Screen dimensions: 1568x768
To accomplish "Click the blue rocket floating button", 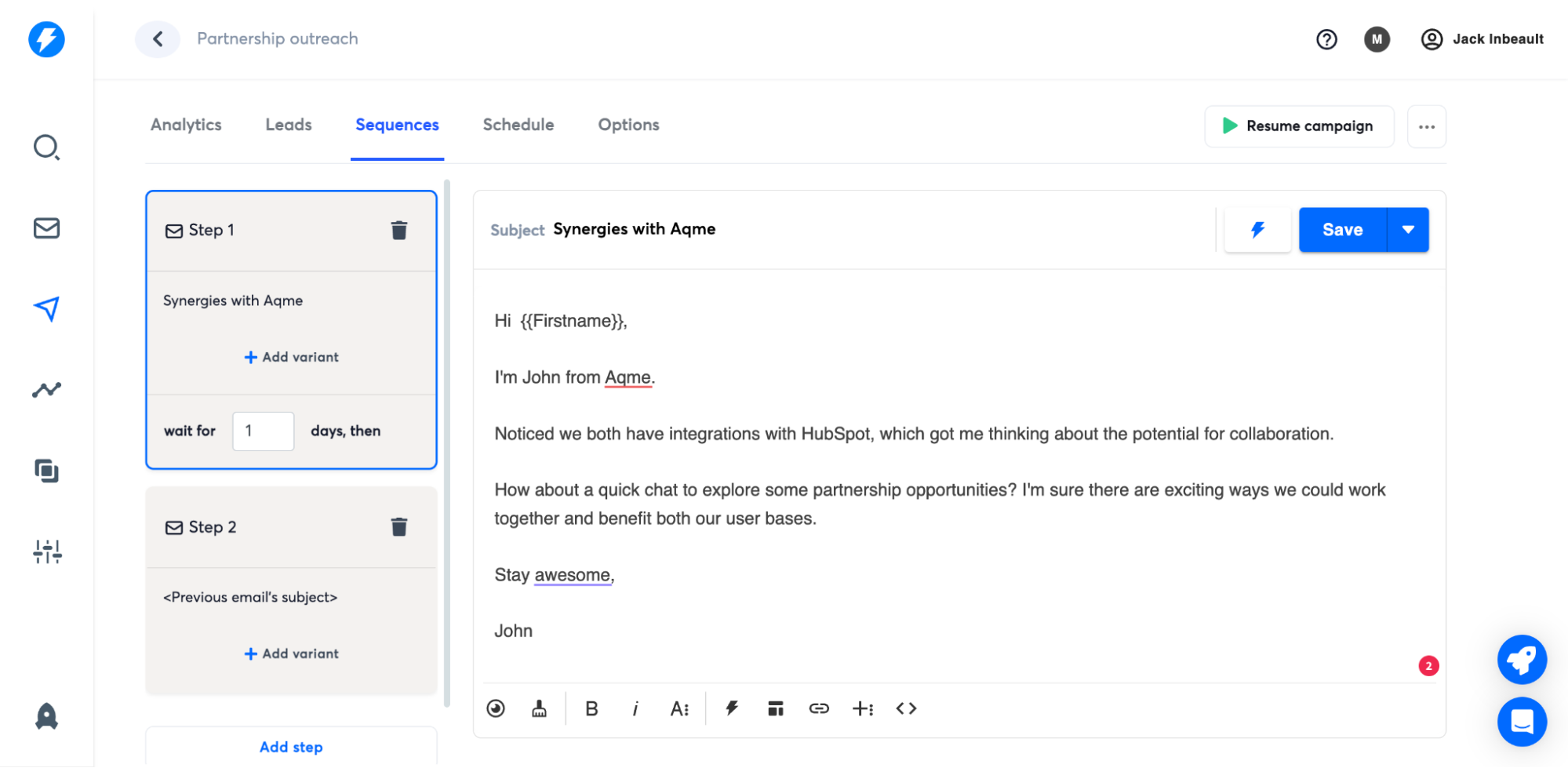I will [1522, 660].
